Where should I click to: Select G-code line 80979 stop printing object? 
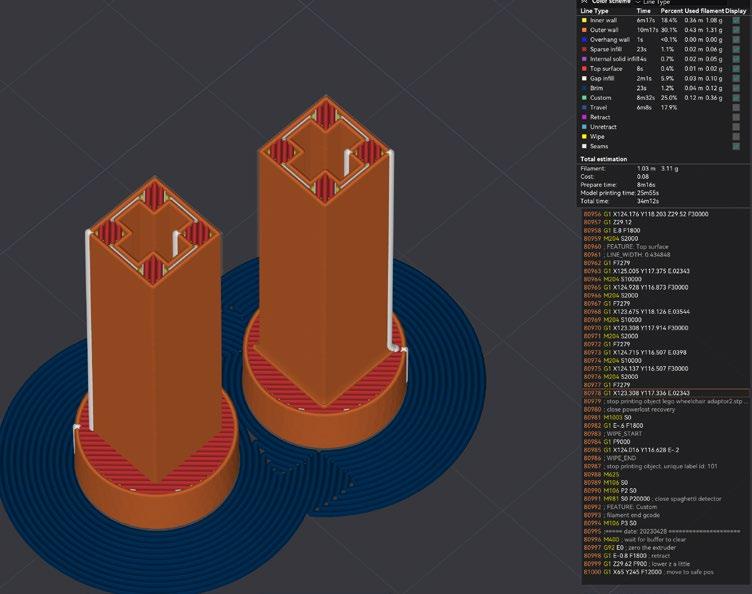click(665, 401)
